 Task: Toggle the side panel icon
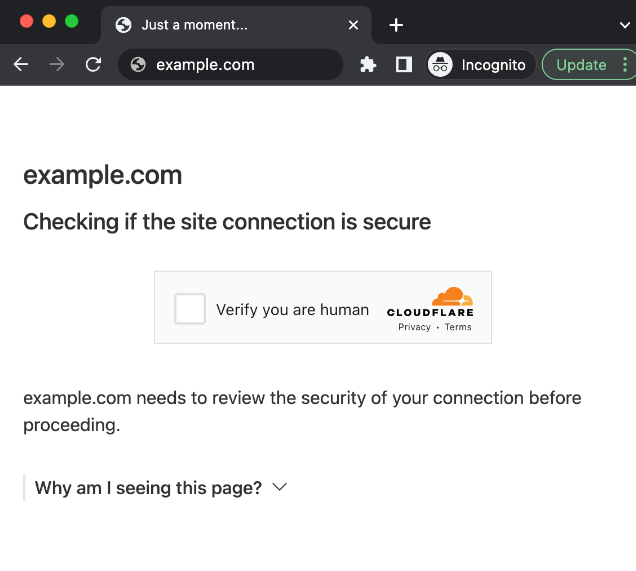coord(403,65)
